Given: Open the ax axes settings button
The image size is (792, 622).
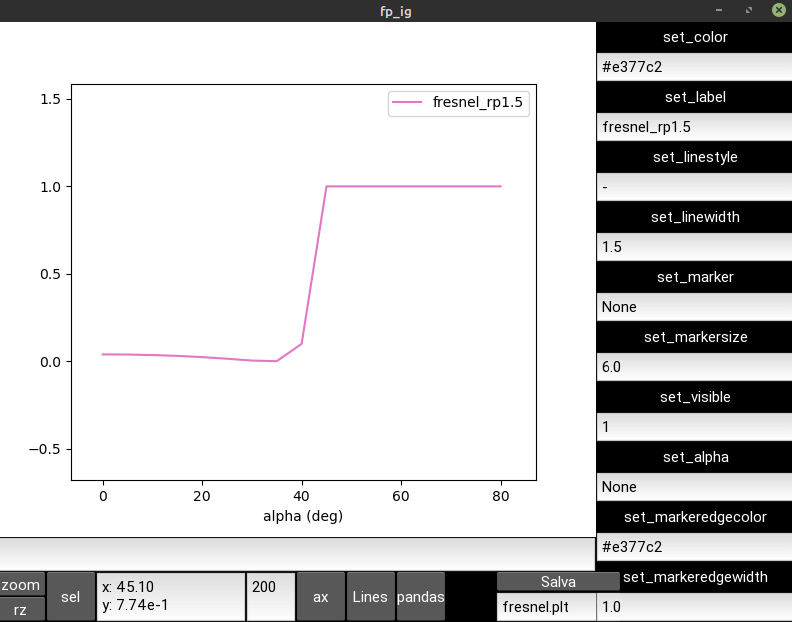Looking at the screenshot, I should tap(321, 597).
